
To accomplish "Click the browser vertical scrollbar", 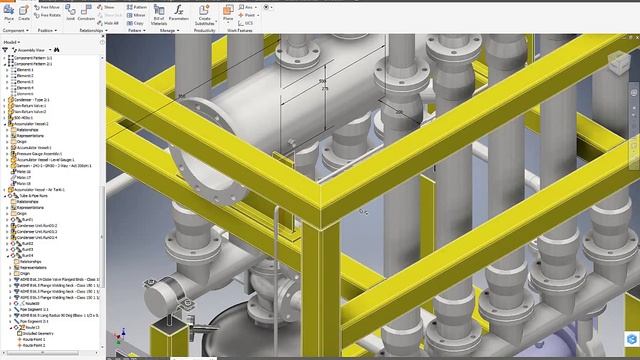I will click(102, 237).
